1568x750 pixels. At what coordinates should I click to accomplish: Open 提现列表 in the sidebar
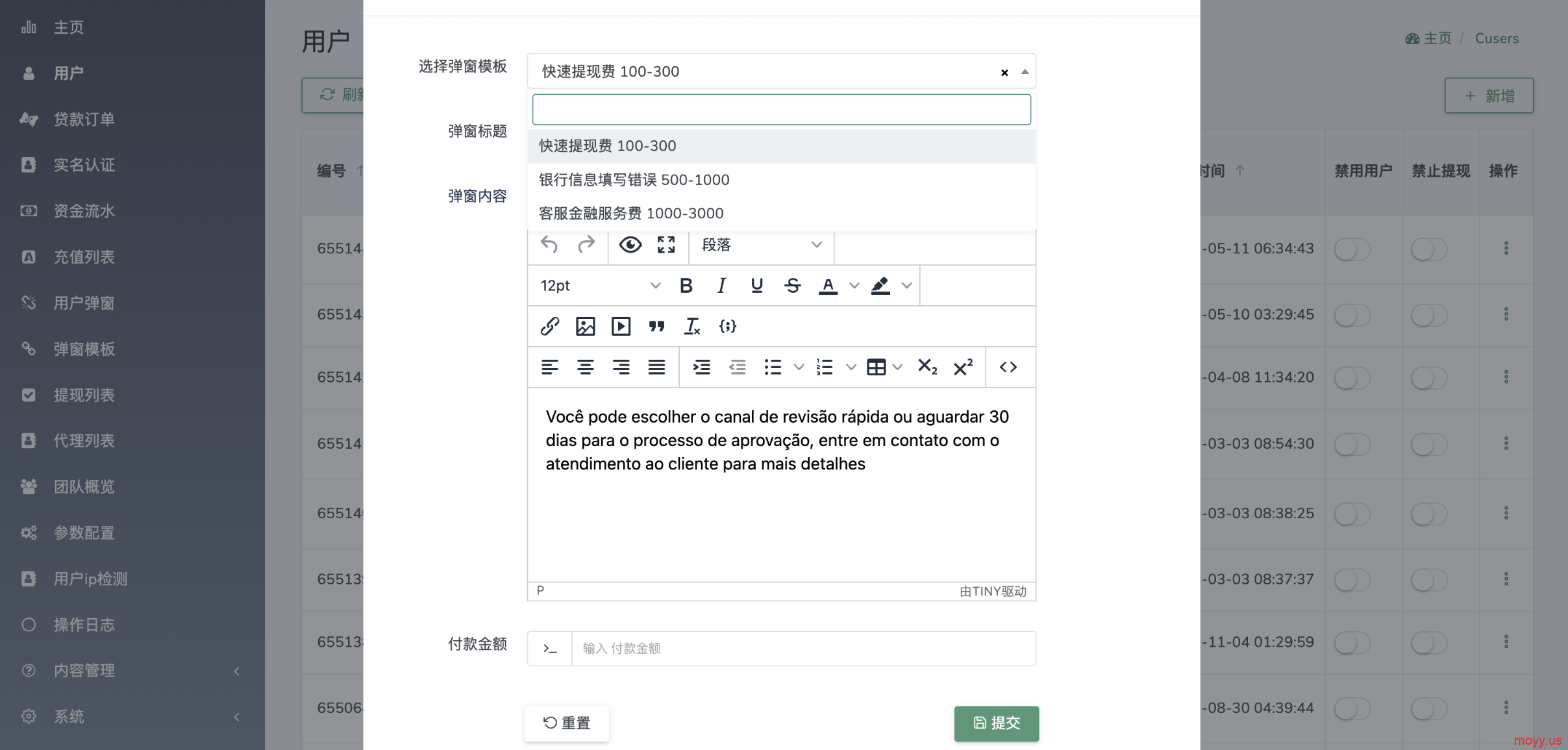click(x=84, y=395)
